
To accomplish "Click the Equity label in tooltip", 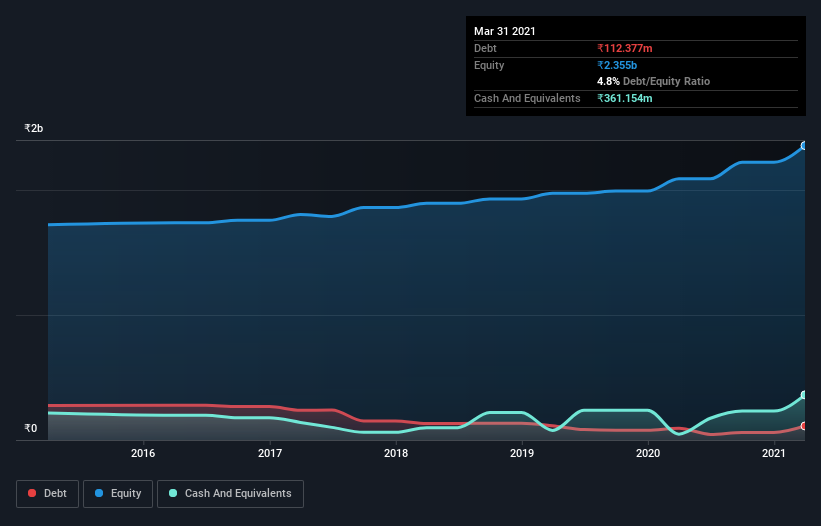I will [x=489, y=65].
